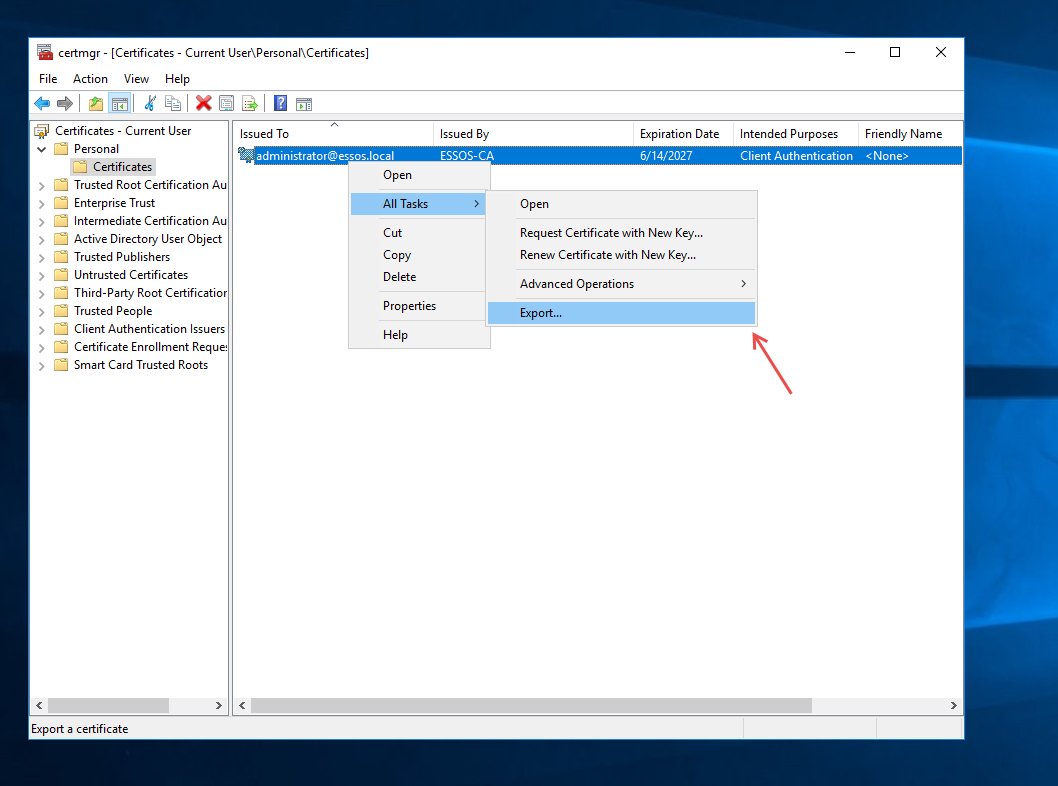This screenshot has height=786, width=1058.
Task: Open Properties via toolbar icon
Action: [x=226, y=104]
